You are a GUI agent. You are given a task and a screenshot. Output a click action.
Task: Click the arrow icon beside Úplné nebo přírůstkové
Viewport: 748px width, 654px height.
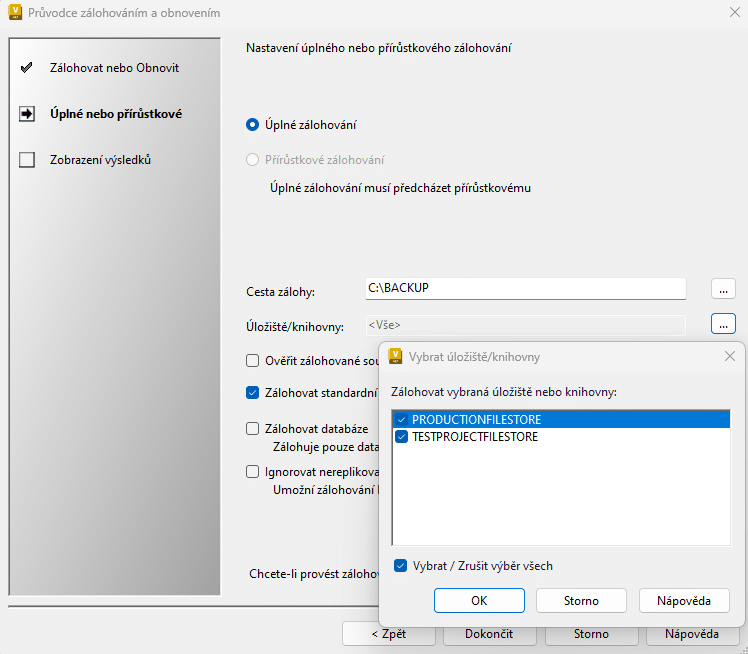(x=27, y=114)
